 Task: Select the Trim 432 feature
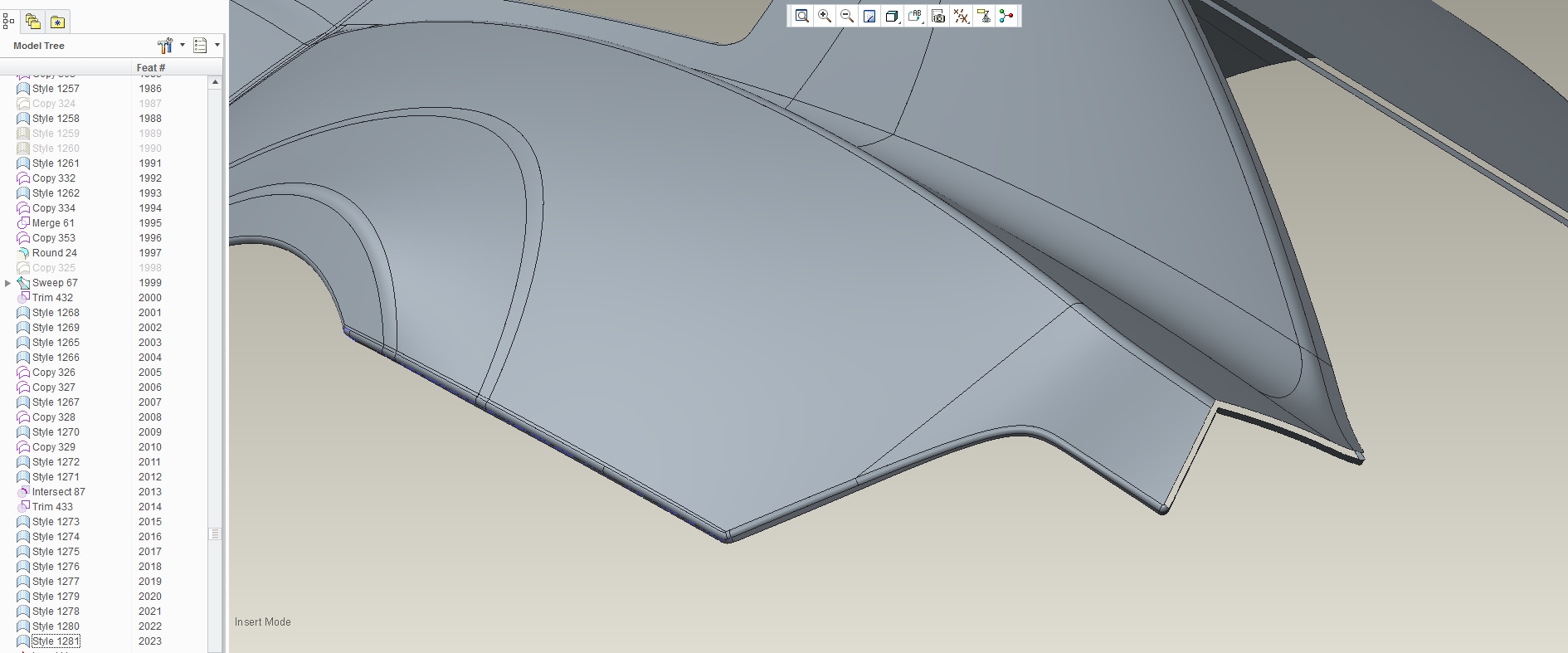click(52, 298)
